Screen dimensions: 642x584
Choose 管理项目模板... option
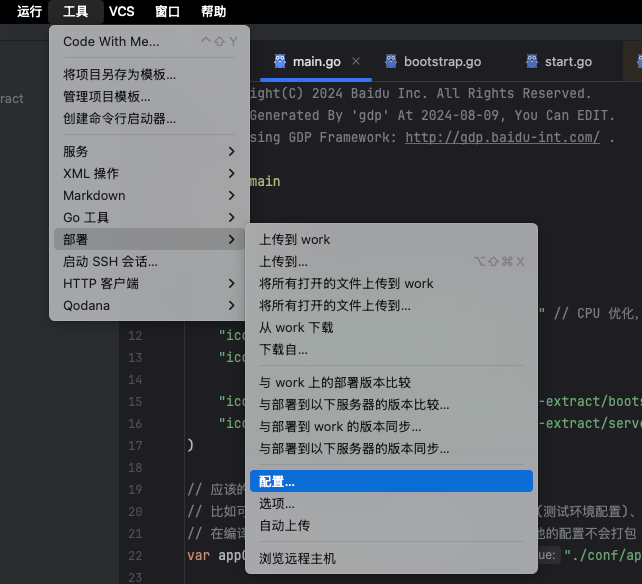(149, 97)
